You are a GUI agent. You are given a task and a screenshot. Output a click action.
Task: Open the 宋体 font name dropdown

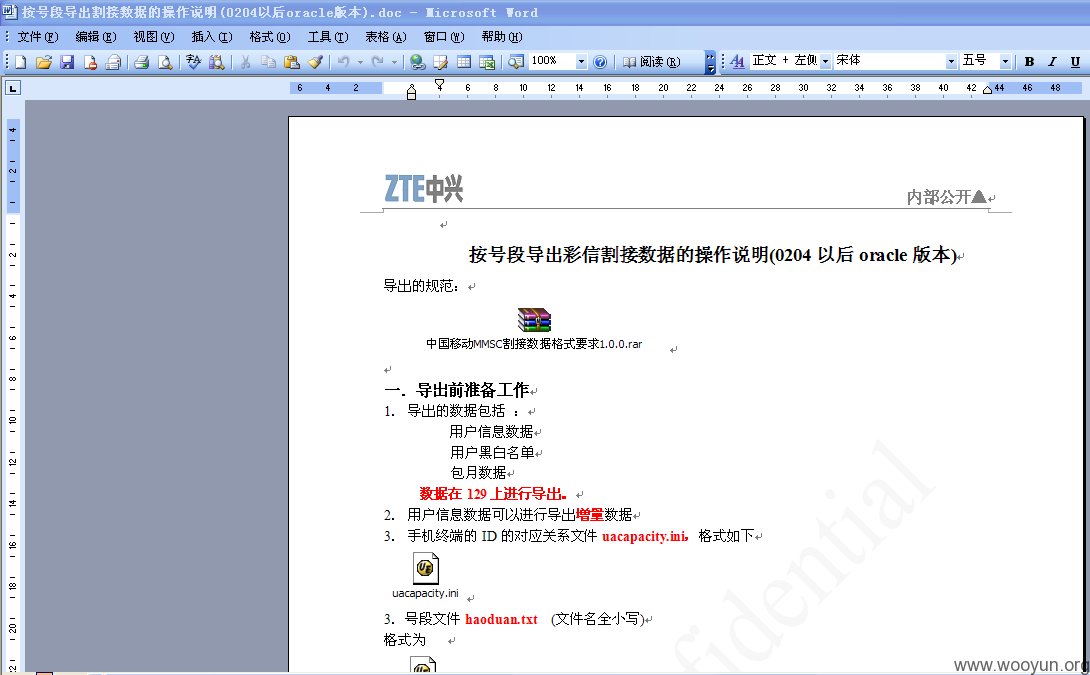(952, 62)
